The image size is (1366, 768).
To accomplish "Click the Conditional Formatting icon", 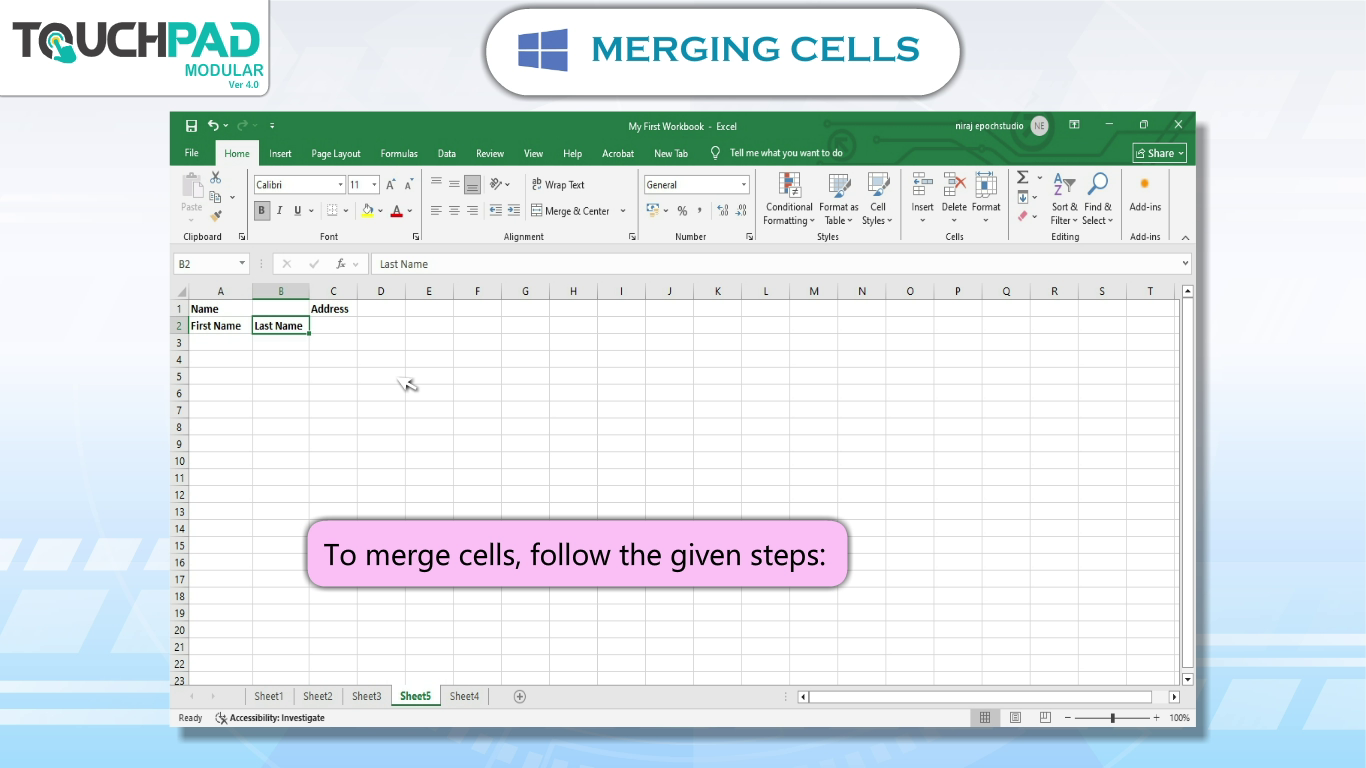I will click(x=789, y=185).
